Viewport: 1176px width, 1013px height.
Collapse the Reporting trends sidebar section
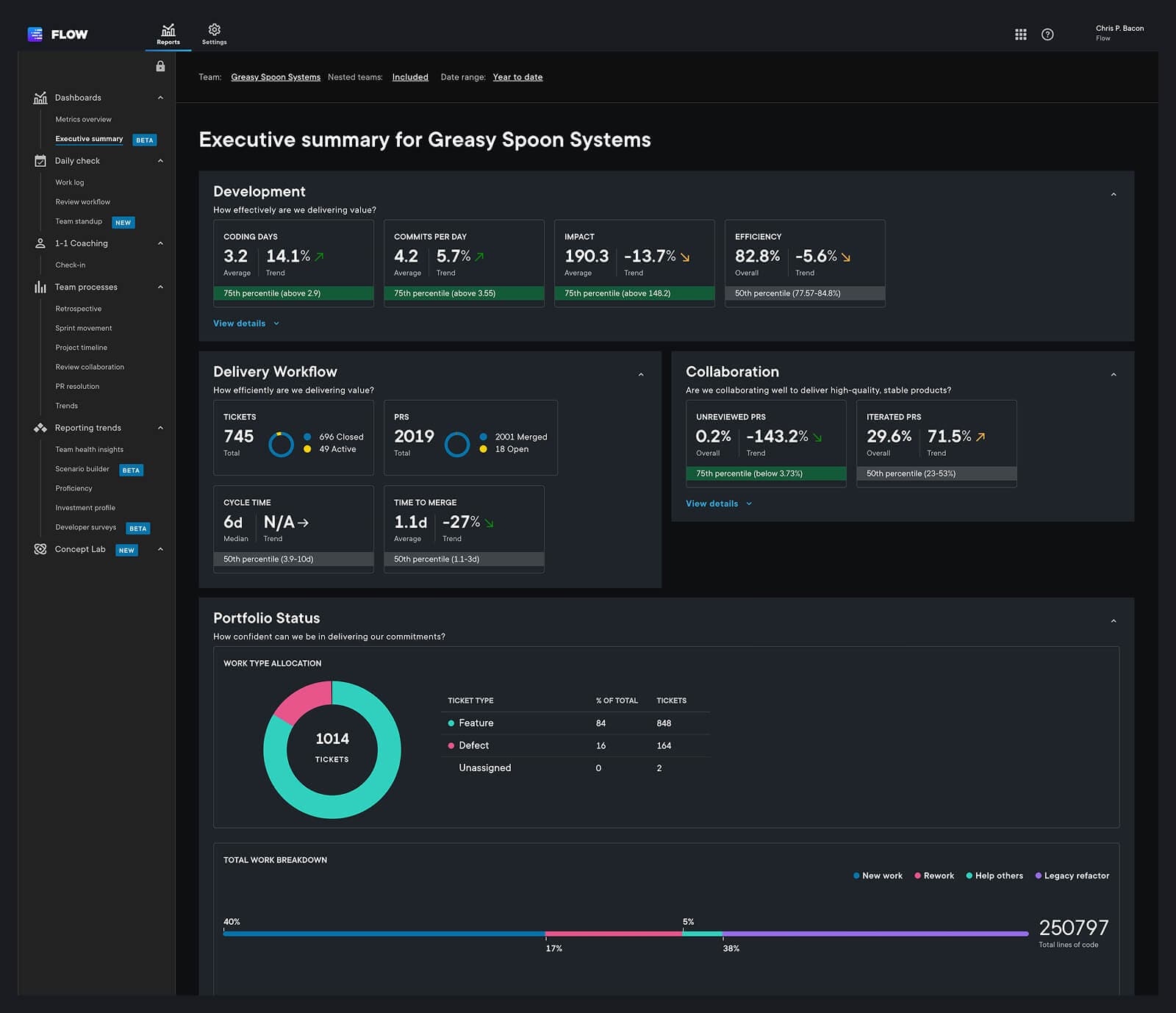pyautogui.click(x=160, y=428)
